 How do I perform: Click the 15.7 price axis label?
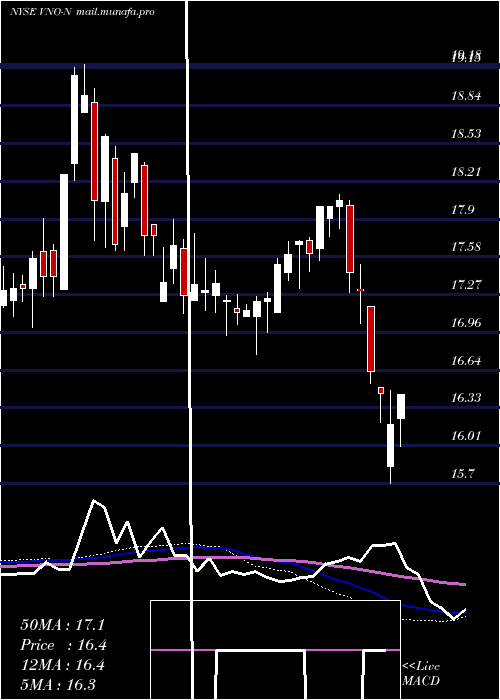pos(462,473)
